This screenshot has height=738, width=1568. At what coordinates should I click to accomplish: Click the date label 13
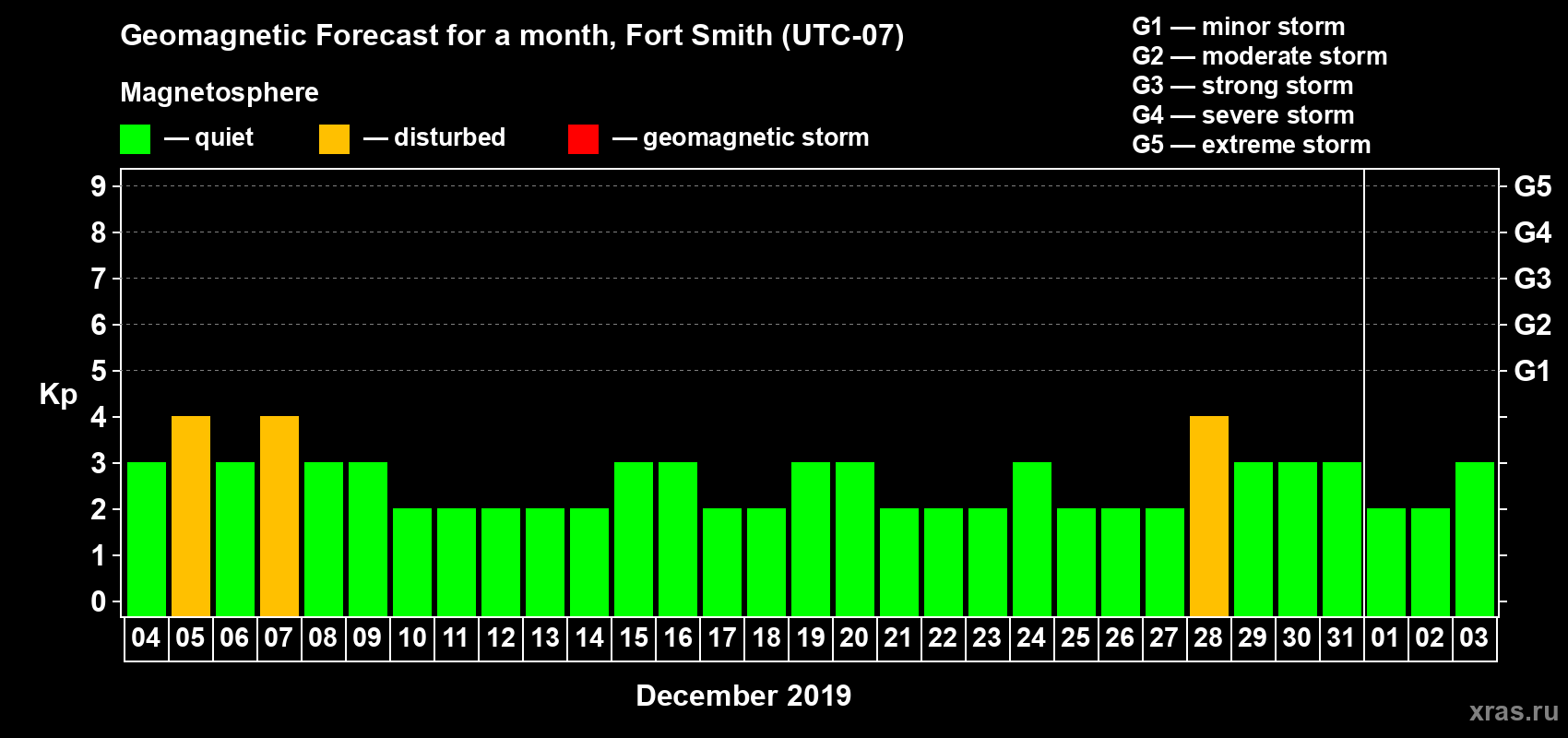tap(544, 637)
